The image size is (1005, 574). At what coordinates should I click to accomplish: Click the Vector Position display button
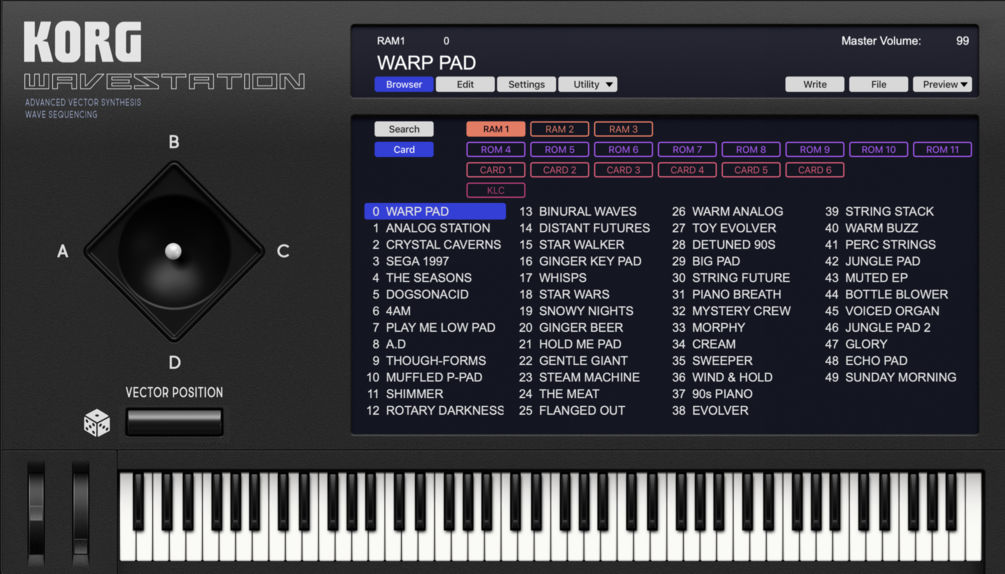(174, 422)
